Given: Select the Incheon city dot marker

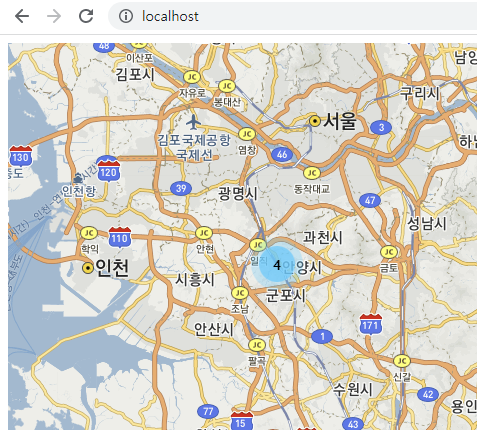Looking at the screenshot, I should [88, 268].
